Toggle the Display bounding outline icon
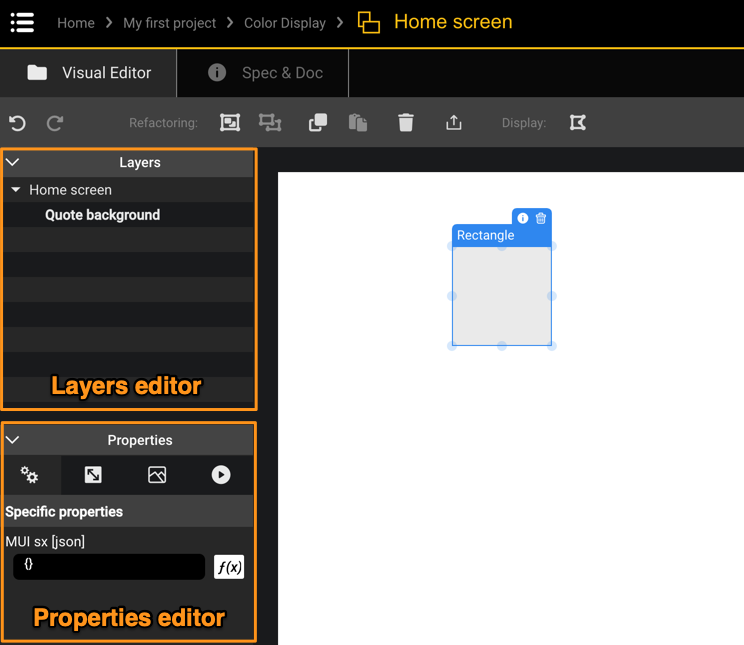744x645 pixels. [578, 122]
